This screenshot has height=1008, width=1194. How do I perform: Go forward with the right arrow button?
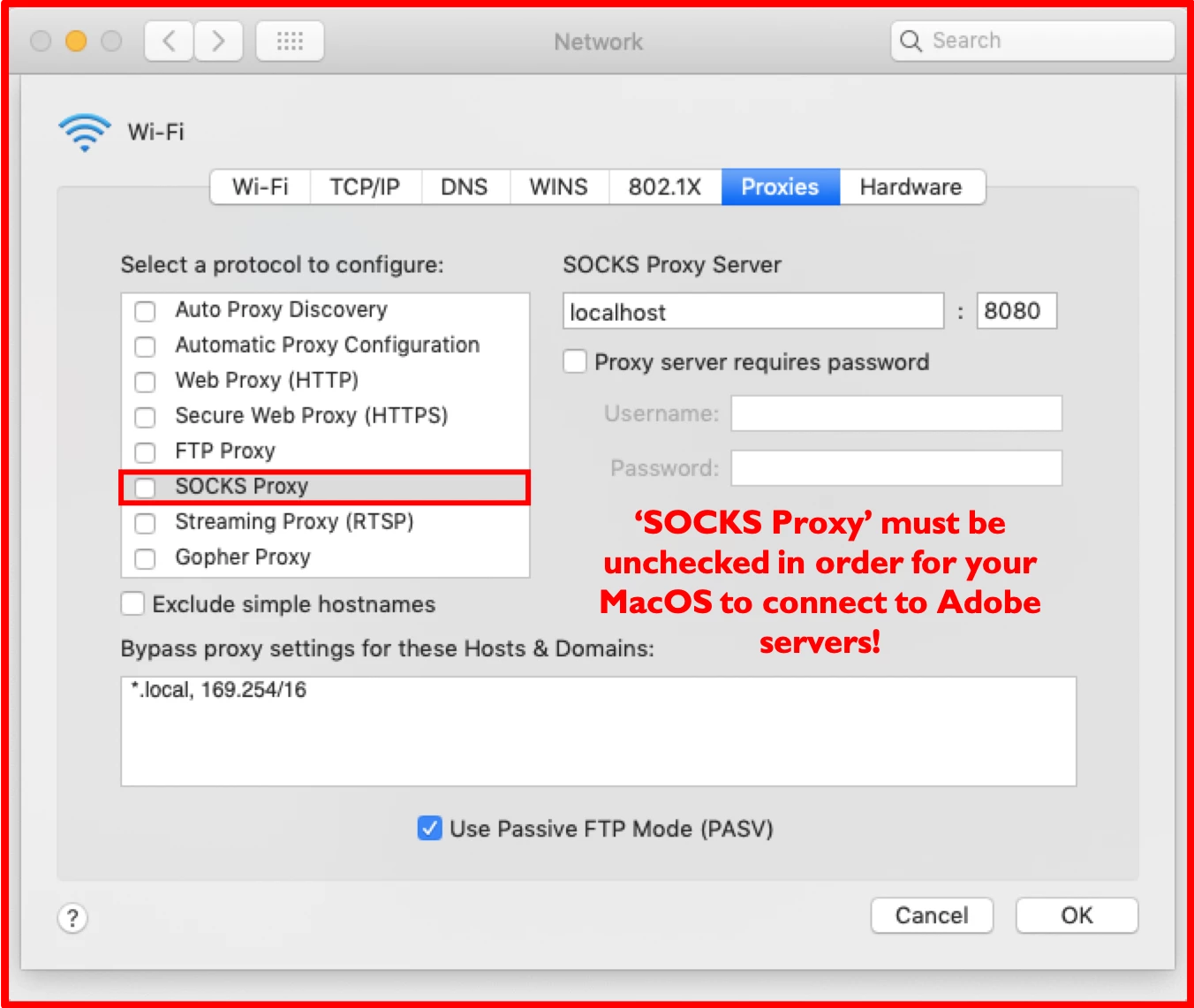pyautogui.click(x=218, y=41)
